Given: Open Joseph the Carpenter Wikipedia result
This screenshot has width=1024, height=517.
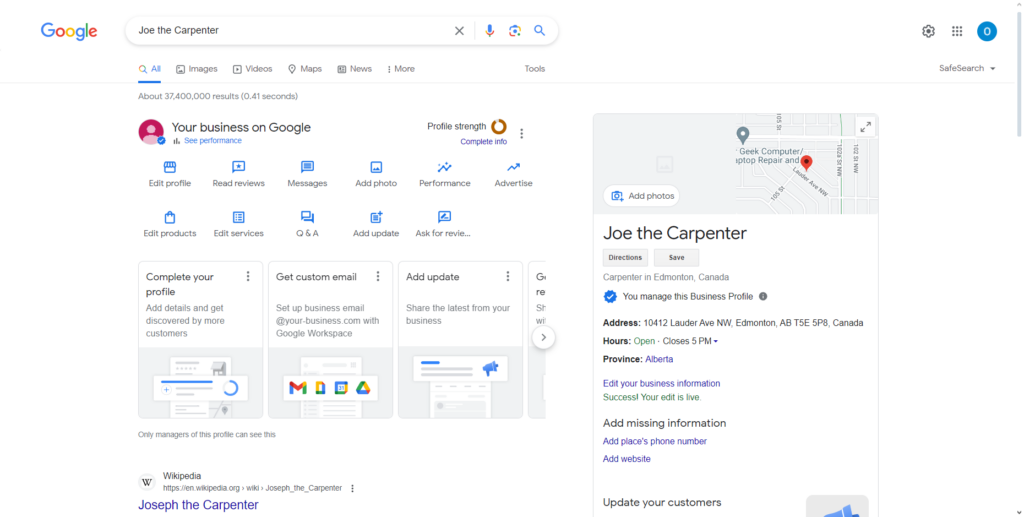Looking at the screenshot, I should tap(198, 505).
